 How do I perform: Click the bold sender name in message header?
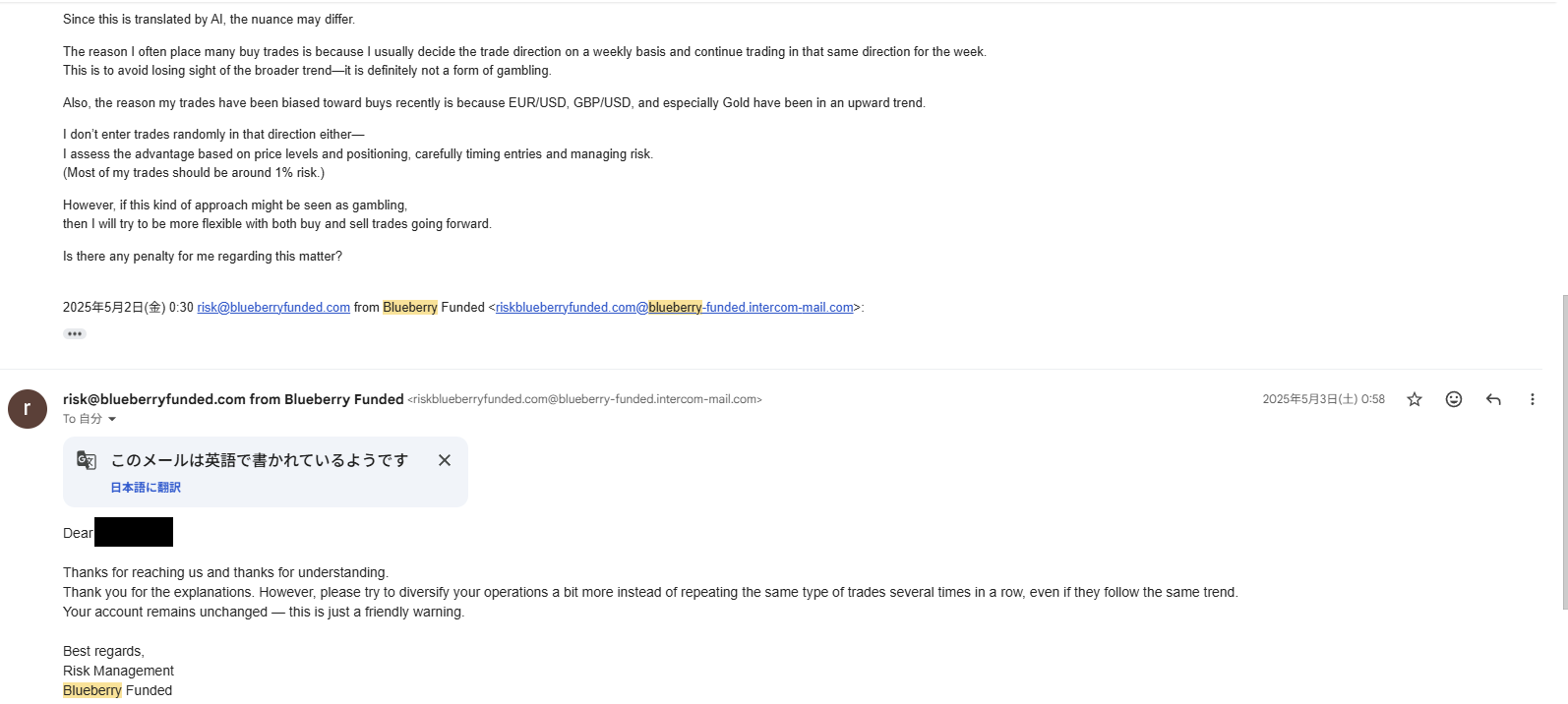click(233, 399)
